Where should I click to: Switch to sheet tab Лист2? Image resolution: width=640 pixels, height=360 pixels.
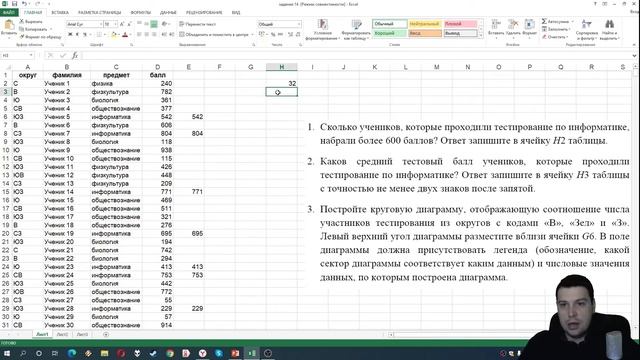coord(62,334)
